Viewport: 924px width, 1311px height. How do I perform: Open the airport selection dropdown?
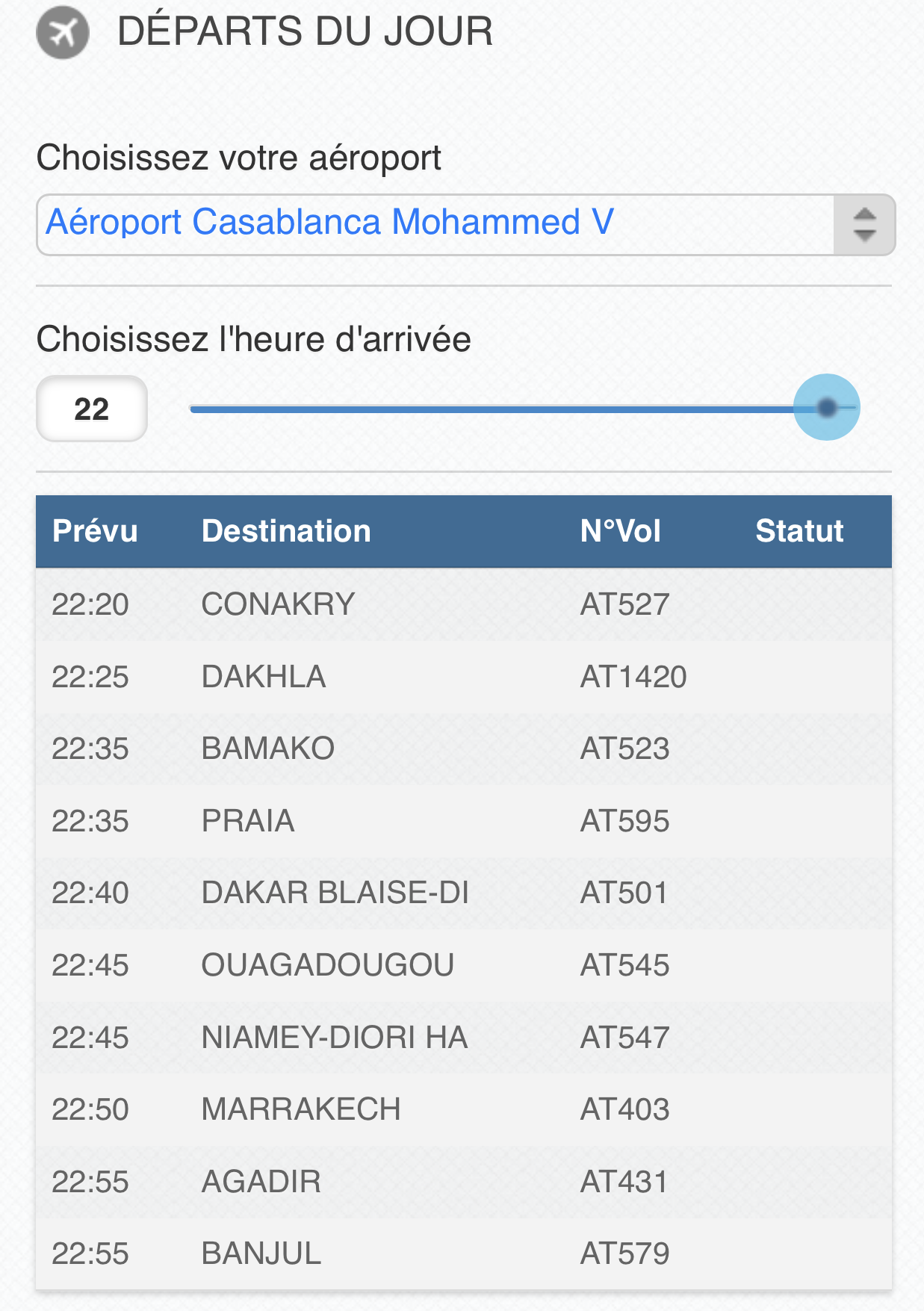[x=435, y=224]
